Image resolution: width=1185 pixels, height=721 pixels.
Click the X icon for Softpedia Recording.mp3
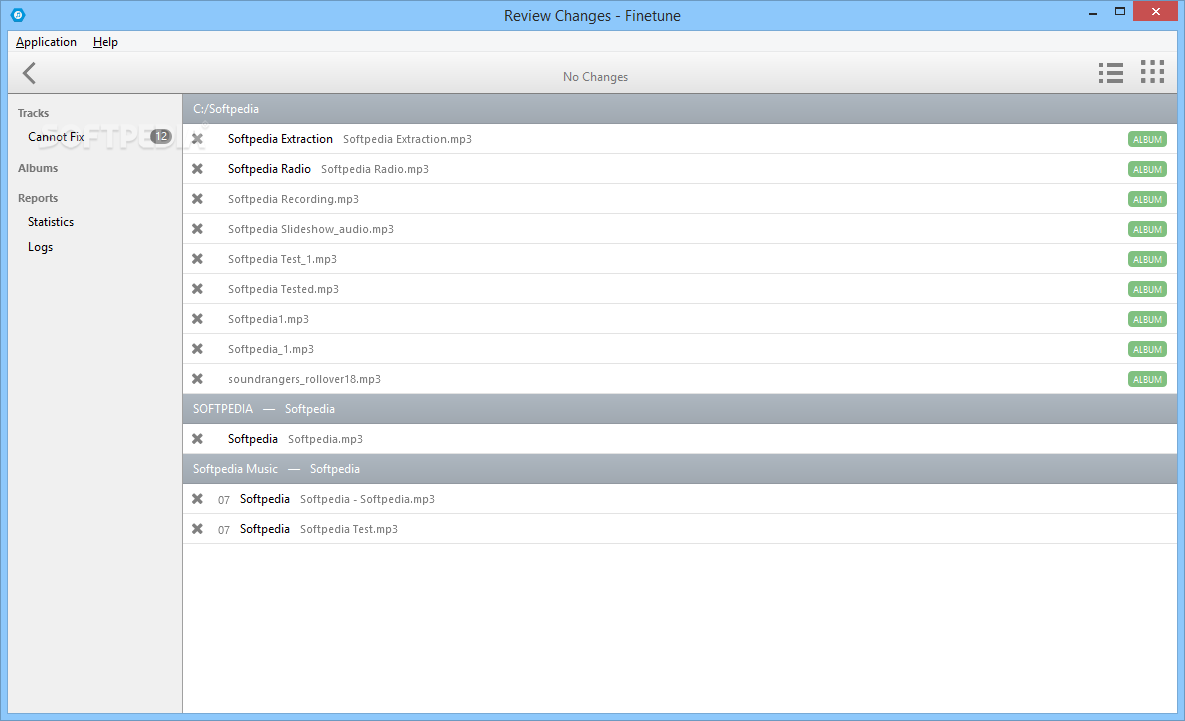pos(197,199)
